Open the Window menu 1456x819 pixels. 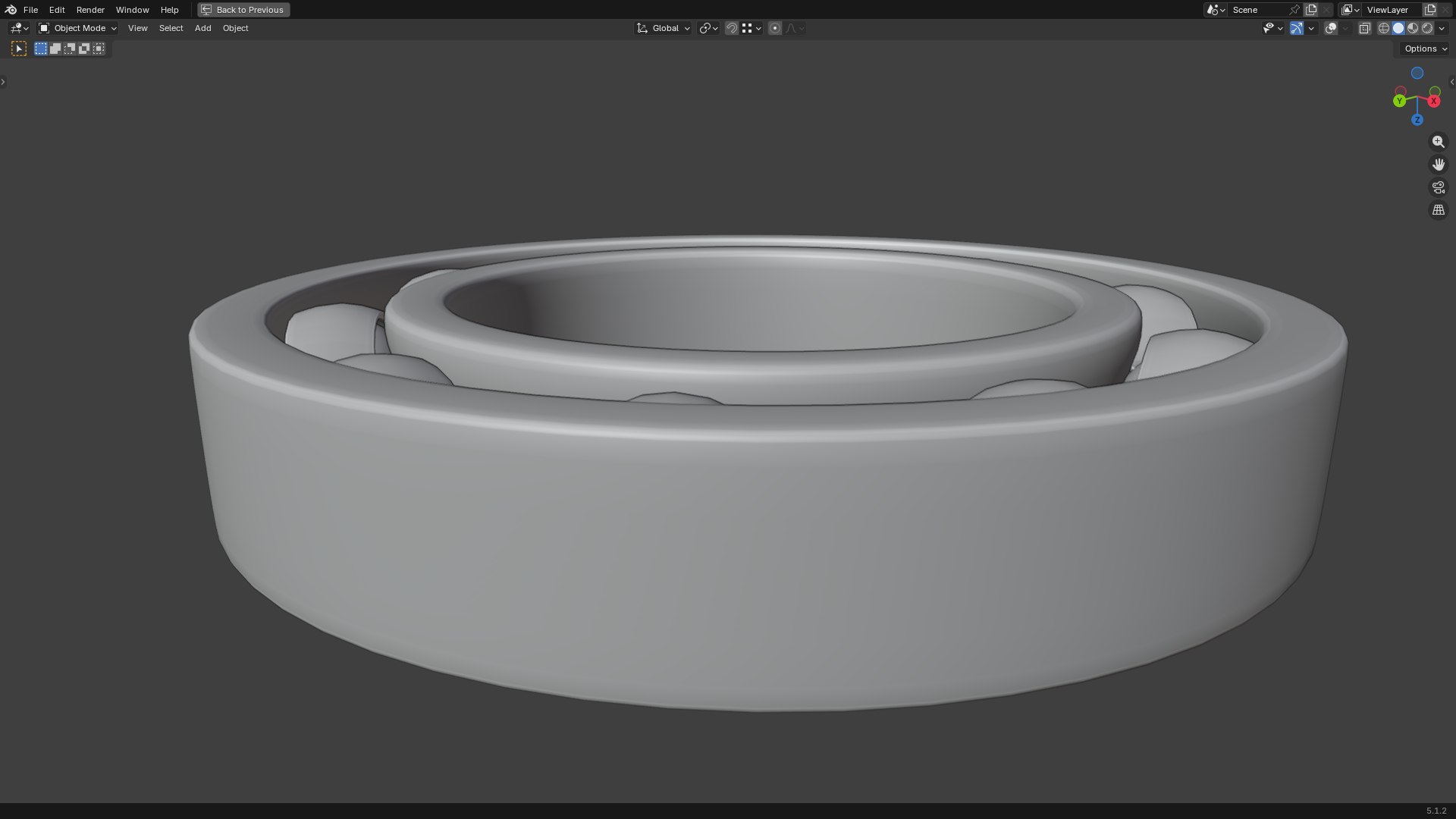click(x=132, y=10)
